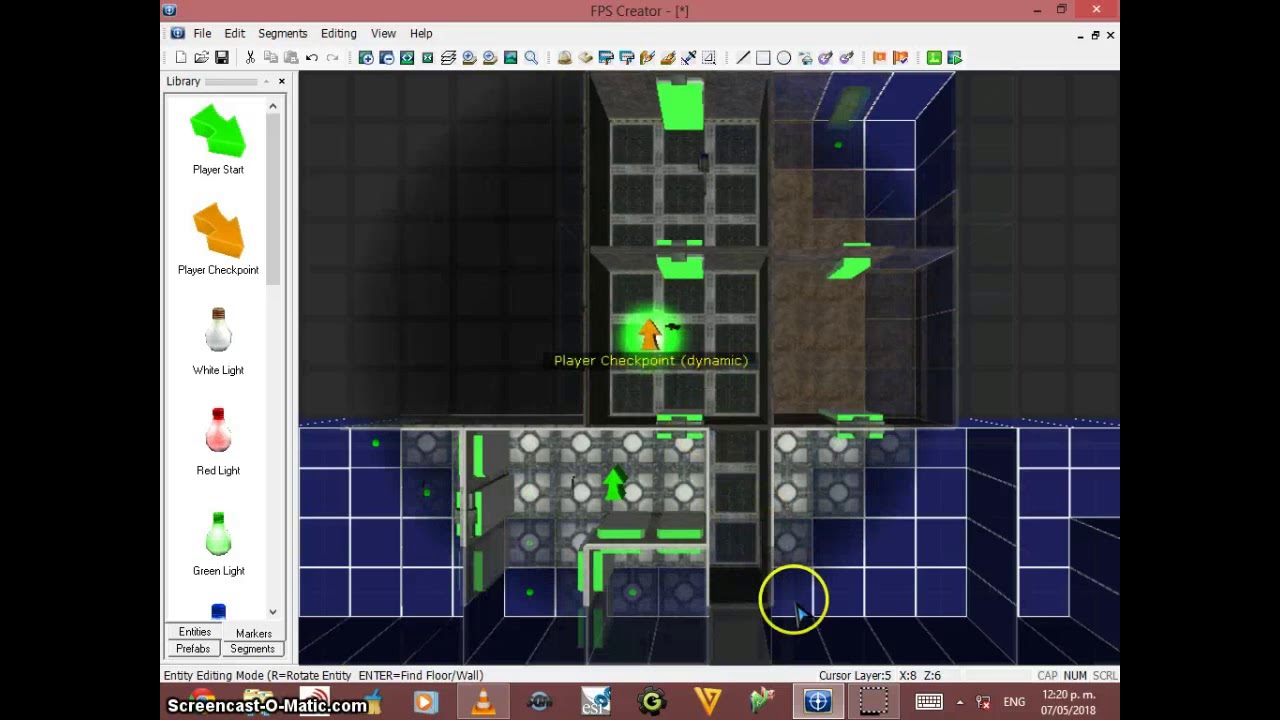Click the Open folder toolbar icon

tap(201, 58)
